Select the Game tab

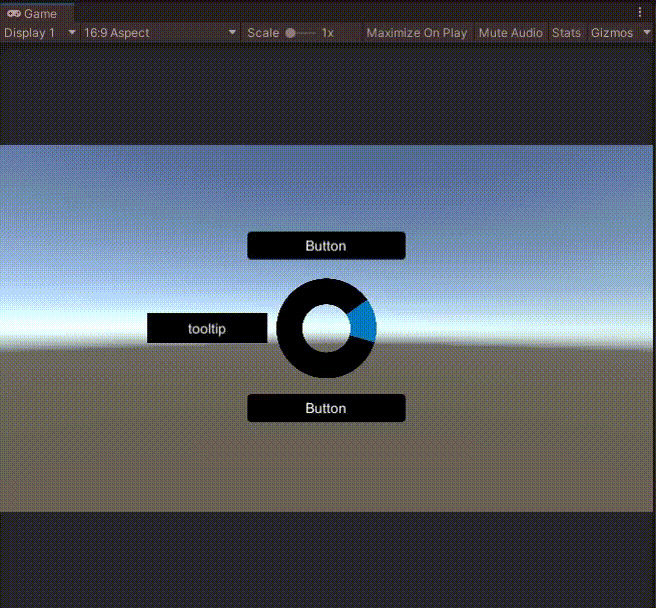coord(37,13)
